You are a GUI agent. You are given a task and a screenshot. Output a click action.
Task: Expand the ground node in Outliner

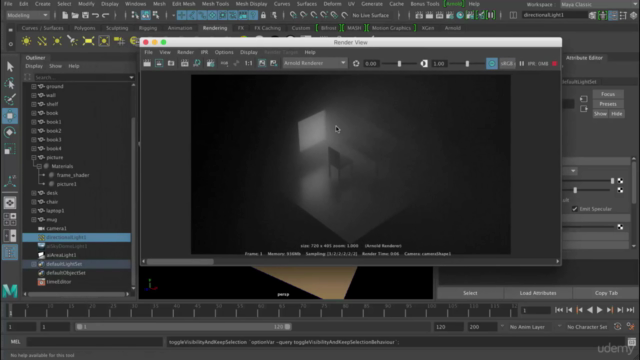click(x=34, y=87)
